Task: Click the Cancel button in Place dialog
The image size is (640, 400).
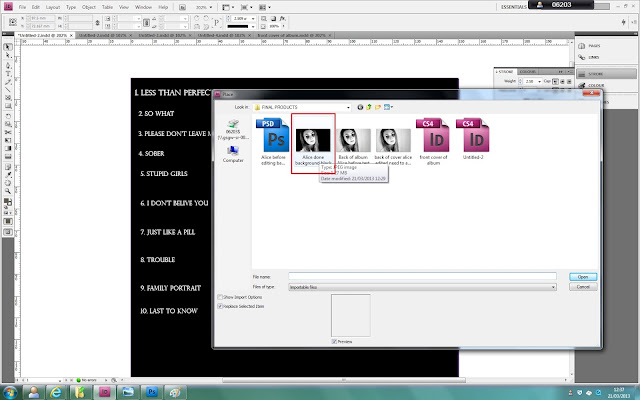Action: 583,287
